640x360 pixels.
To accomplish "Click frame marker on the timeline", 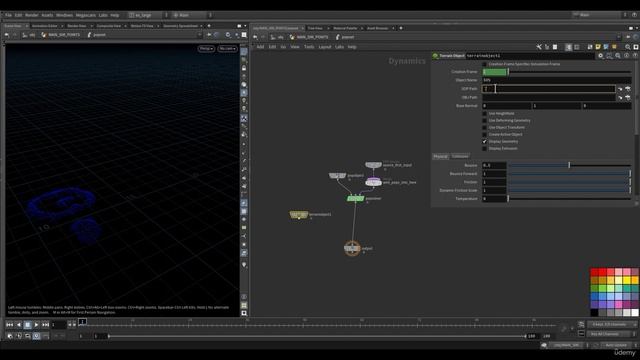I will [x=82, y=322].
